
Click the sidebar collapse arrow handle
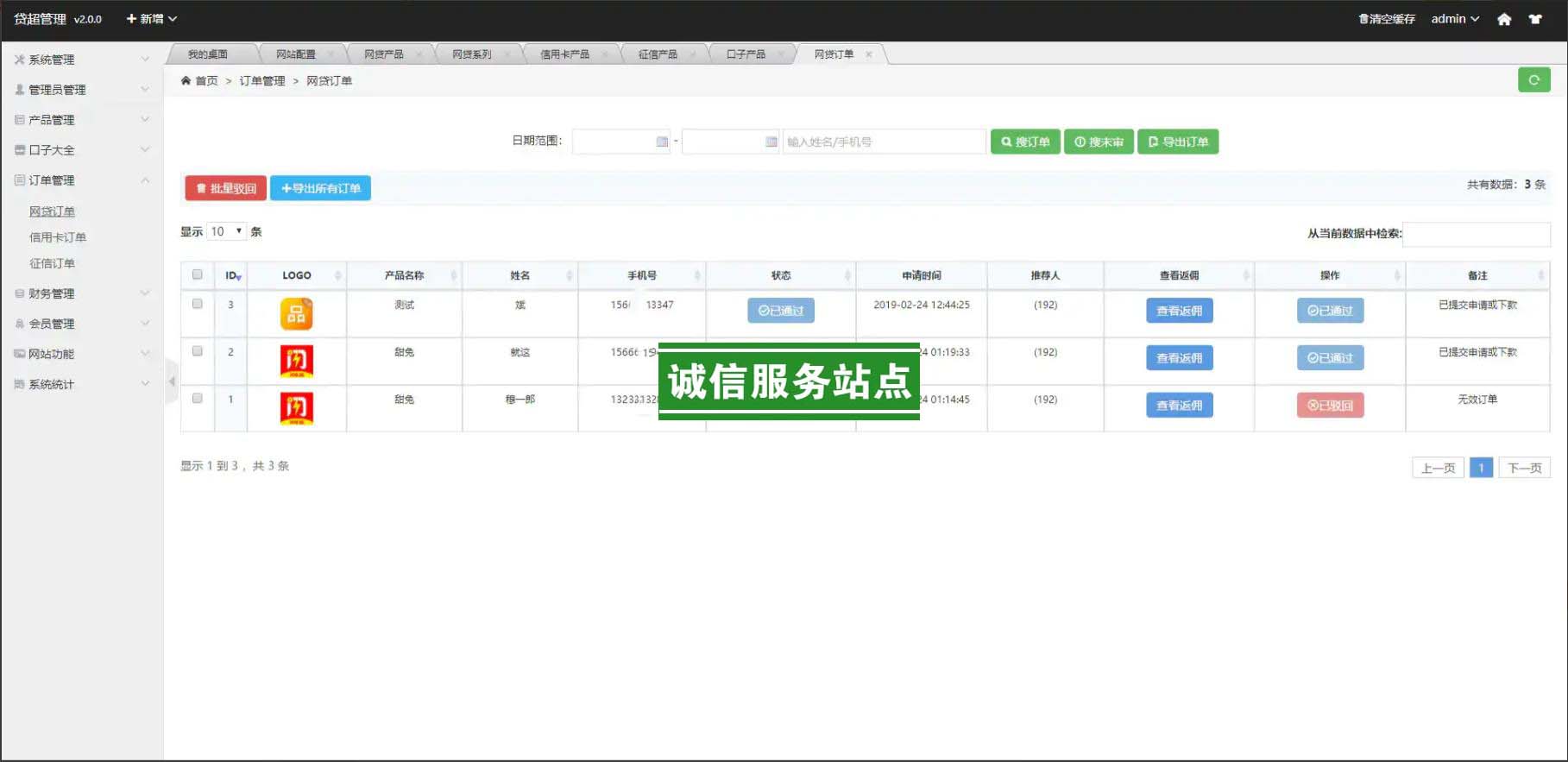pyautogui.click(x=172, y=381)
